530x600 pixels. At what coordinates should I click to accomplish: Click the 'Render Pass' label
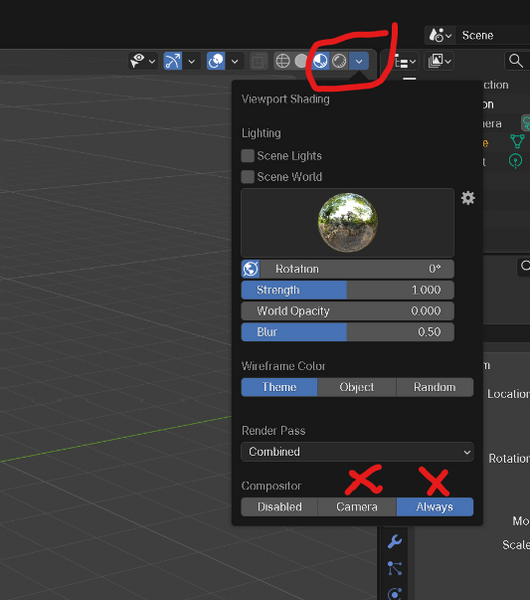coord(273,431)
